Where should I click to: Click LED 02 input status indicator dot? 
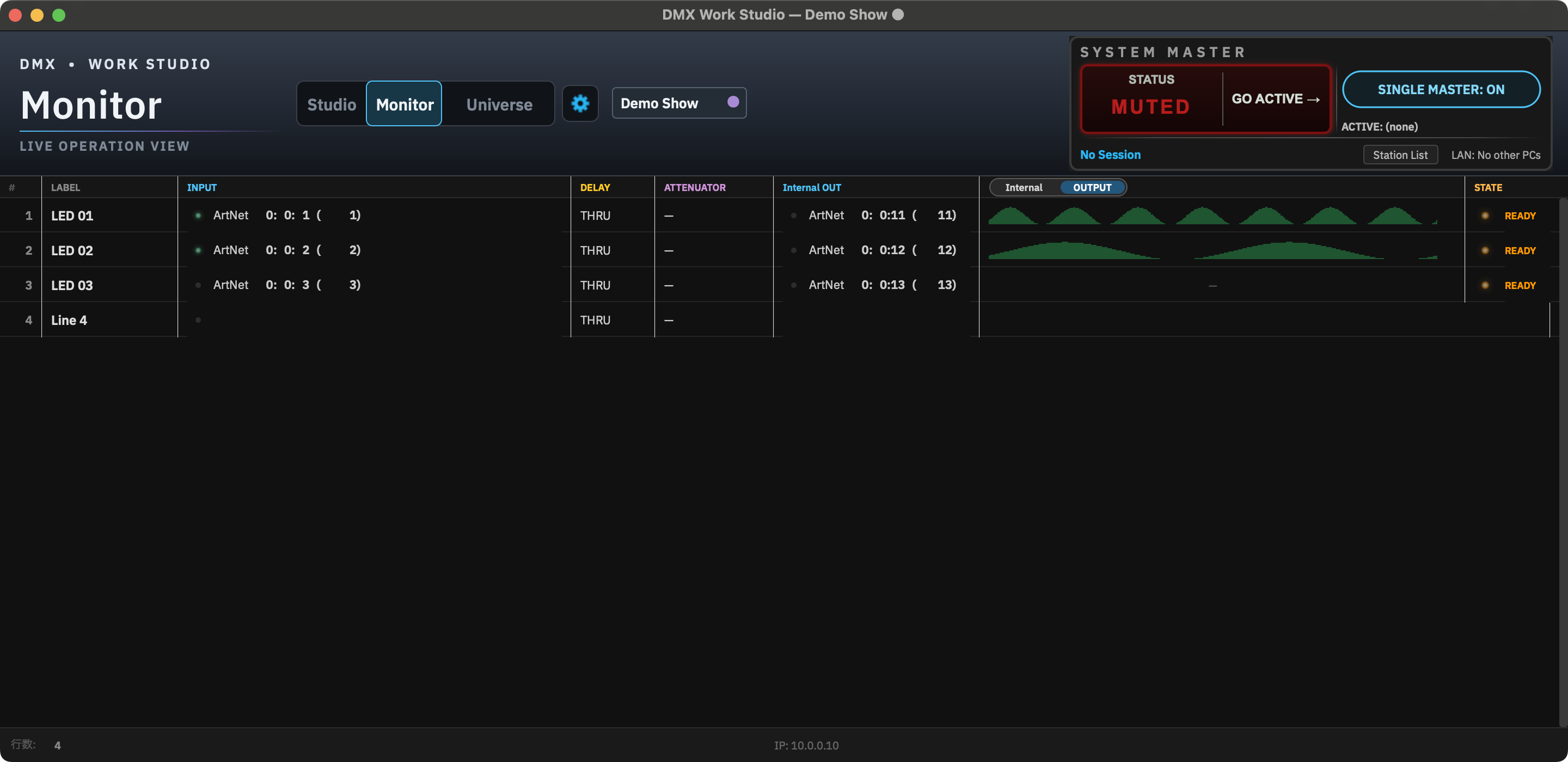198,250
